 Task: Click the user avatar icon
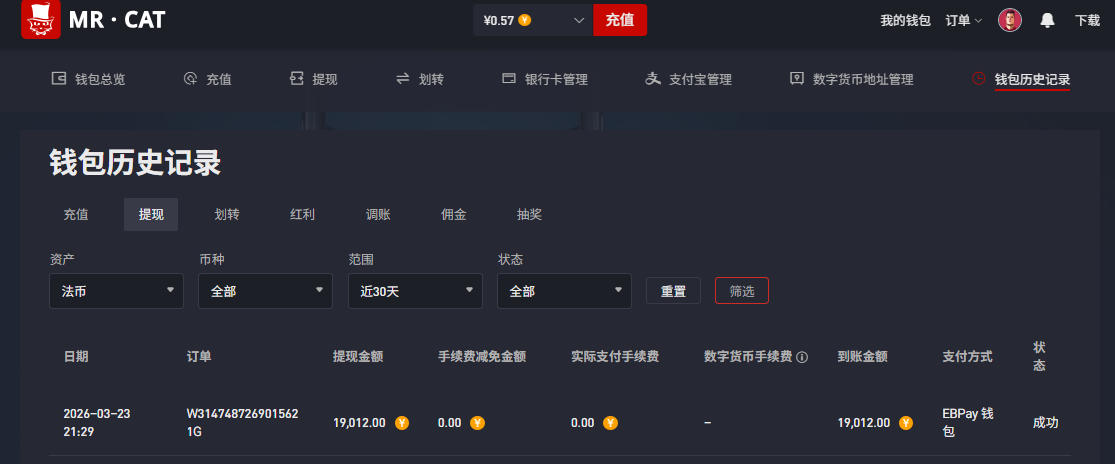coord(1009,20)
